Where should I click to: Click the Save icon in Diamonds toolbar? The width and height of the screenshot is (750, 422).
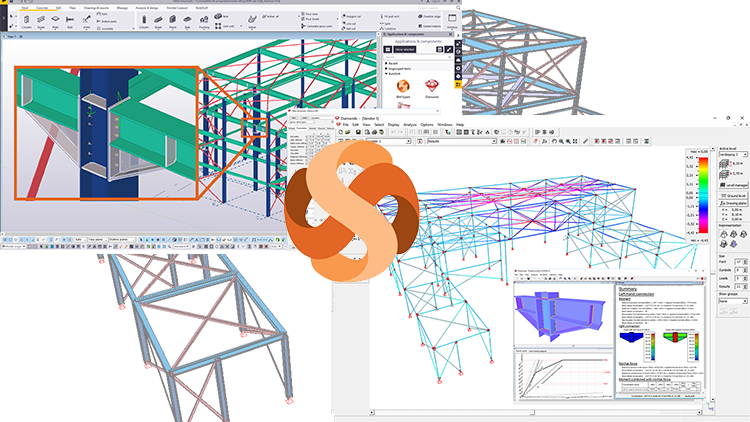point(358,132)
